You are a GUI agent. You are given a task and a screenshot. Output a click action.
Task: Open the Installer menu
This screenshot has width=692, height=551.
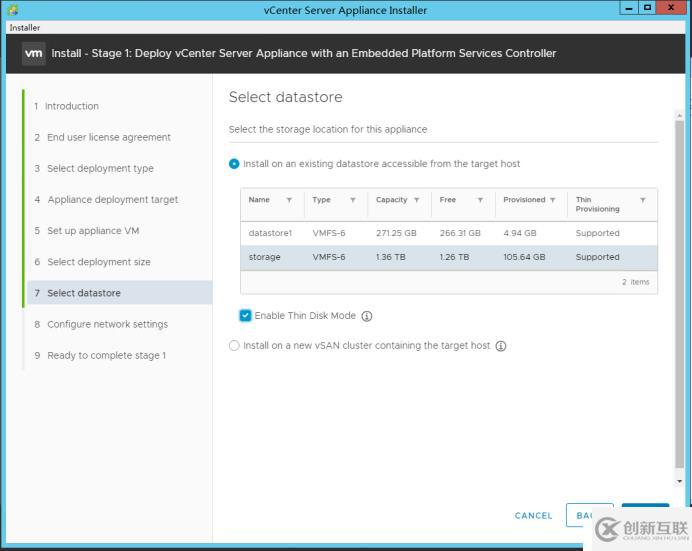pyautogui.click(x=25, y=27)
